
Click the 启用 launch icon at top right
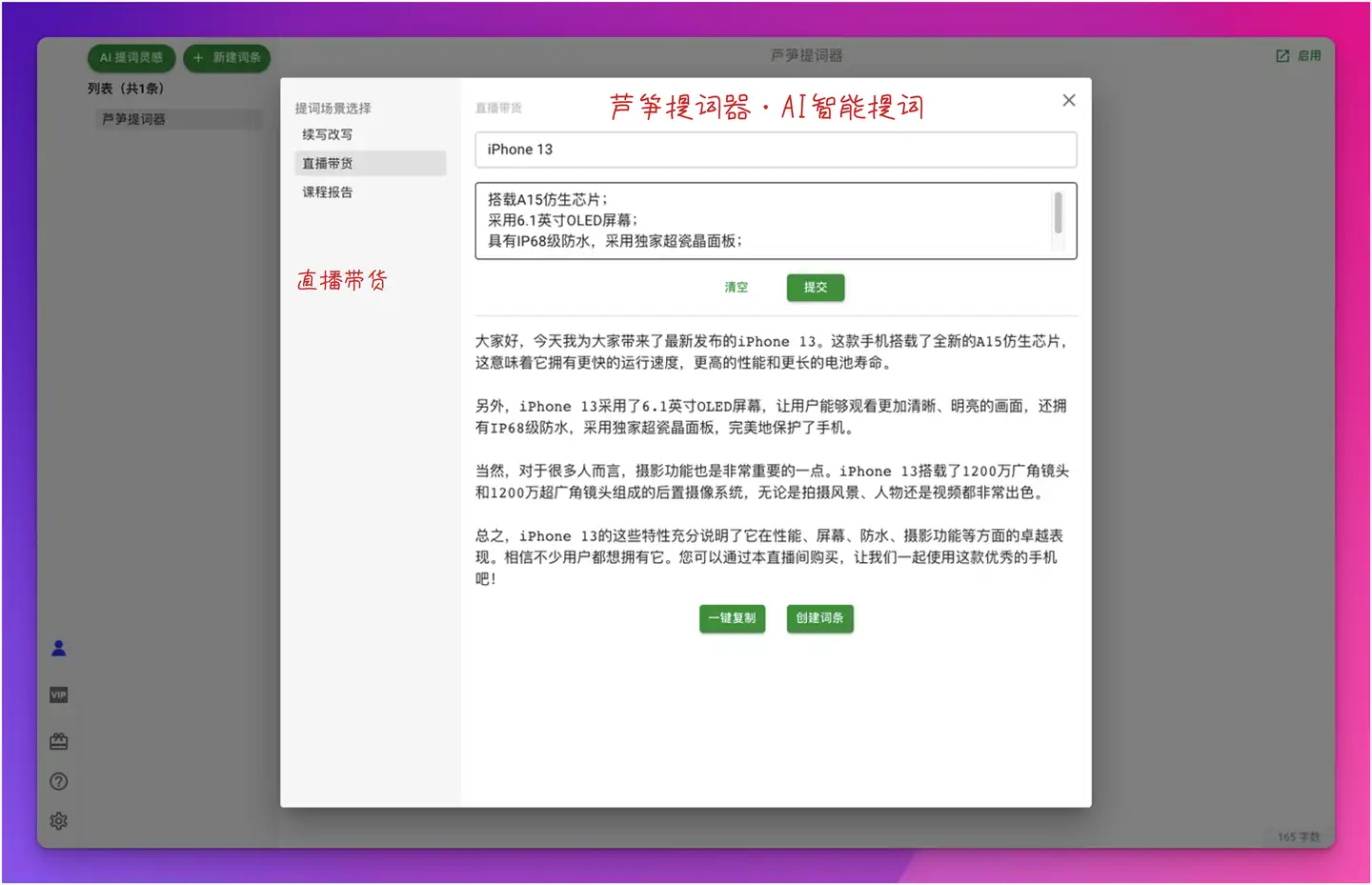(1299, 56)
